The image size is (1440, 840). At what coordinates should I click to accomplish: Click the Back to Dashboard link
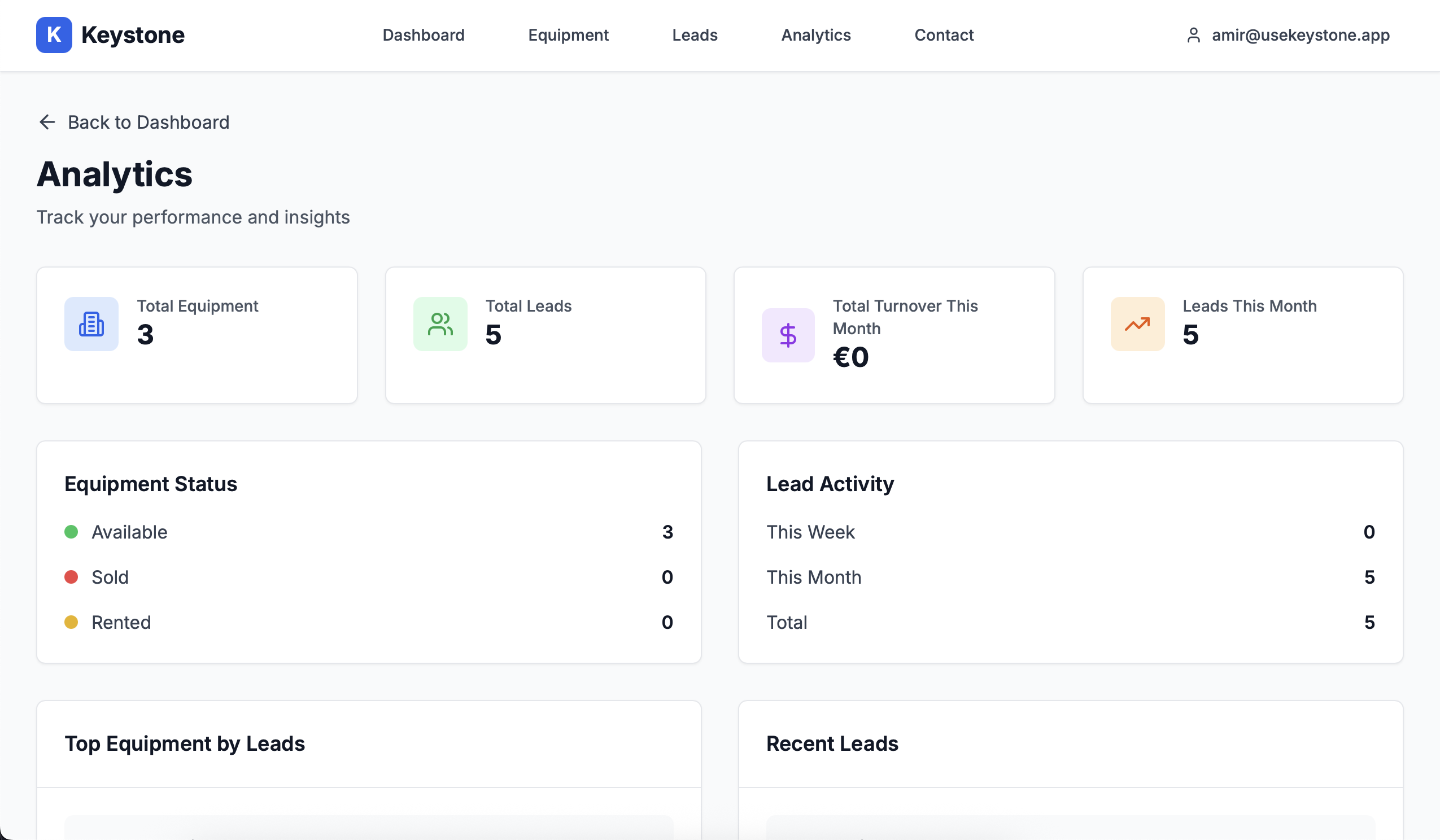(x=148, y=123)
